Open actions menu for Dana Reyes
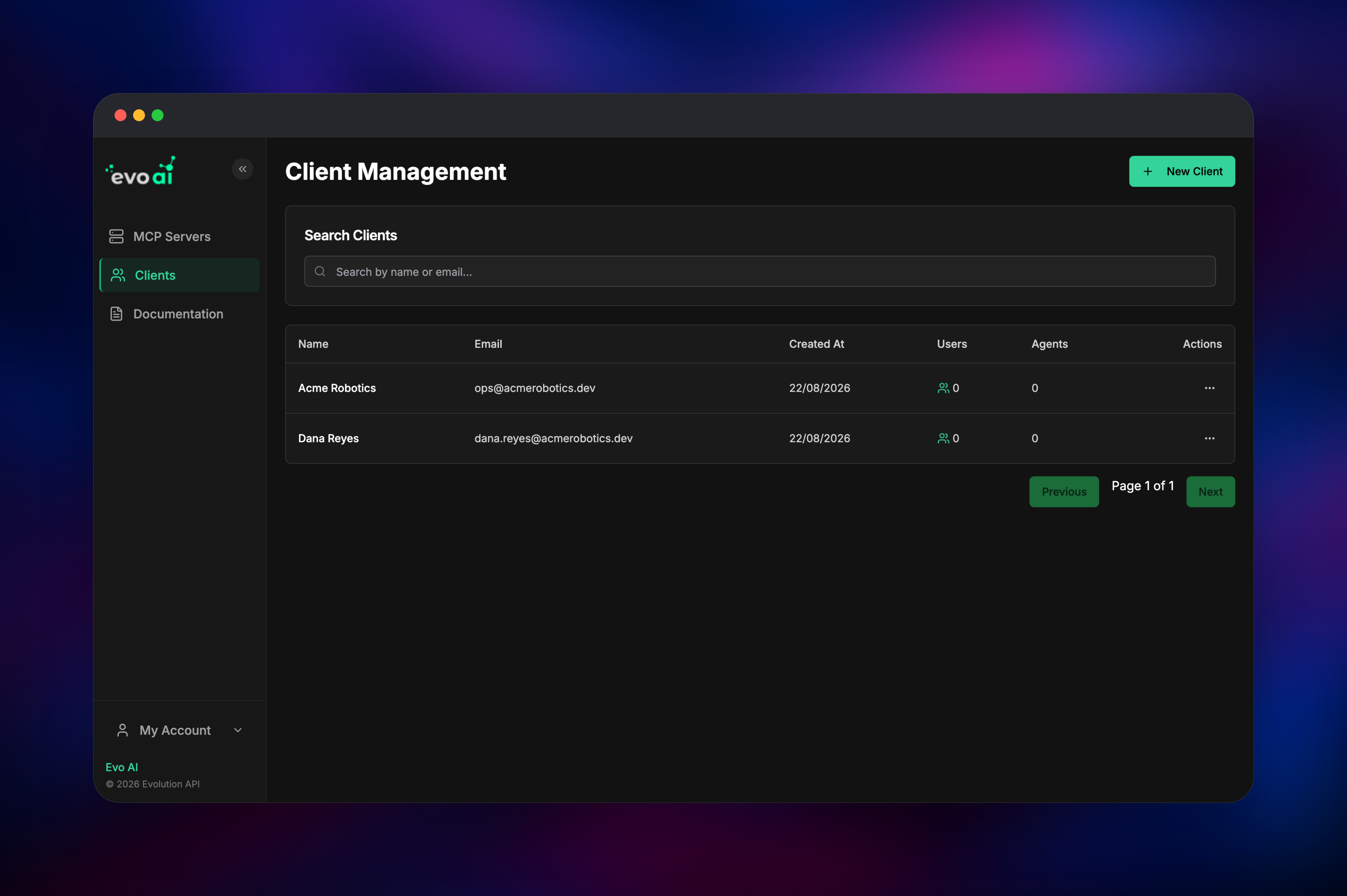The height and width of the screenshot is (896, 1347). [x=1209, y=438]
